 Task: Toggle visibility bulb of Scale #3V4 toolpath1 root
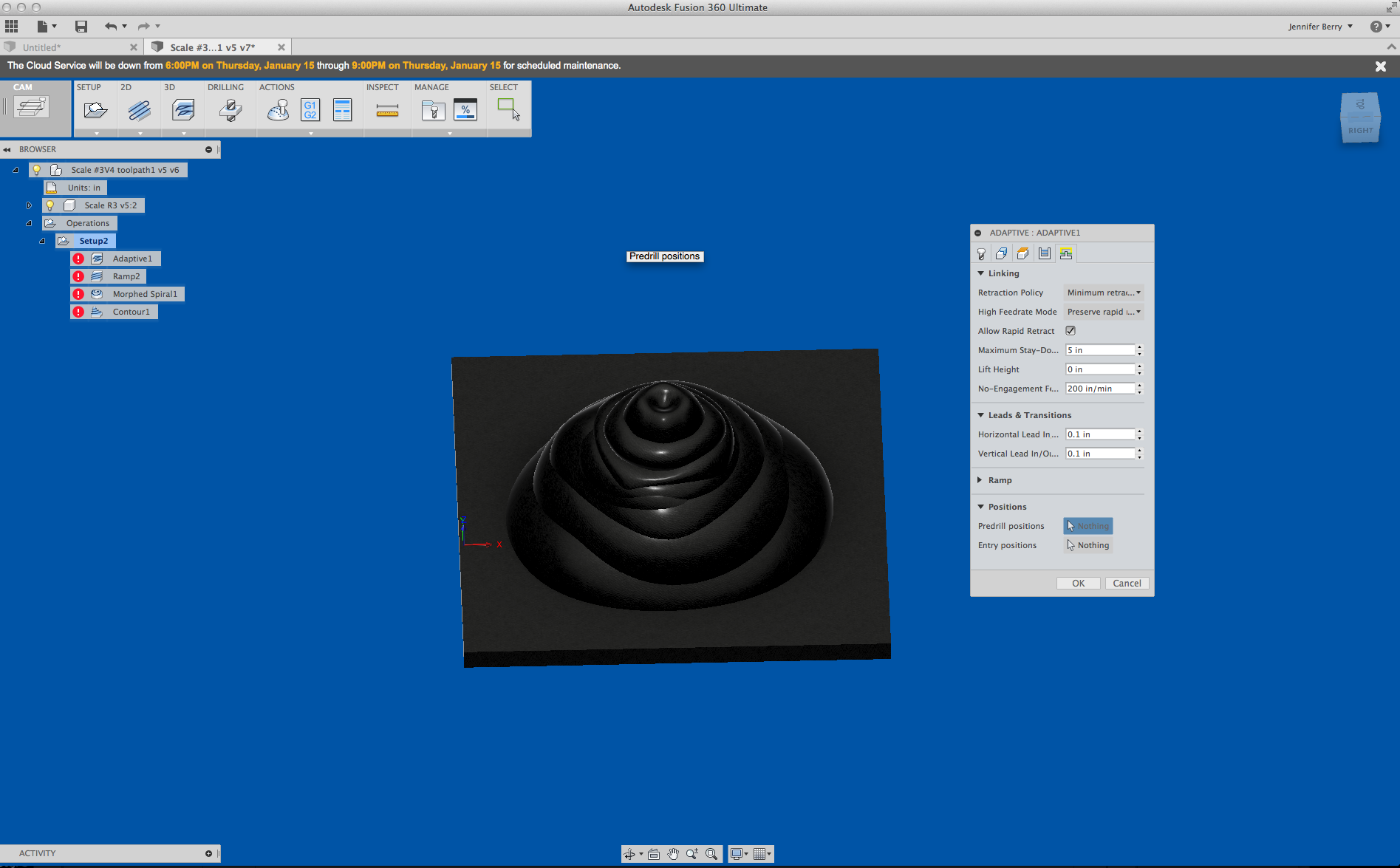(36, 170)
